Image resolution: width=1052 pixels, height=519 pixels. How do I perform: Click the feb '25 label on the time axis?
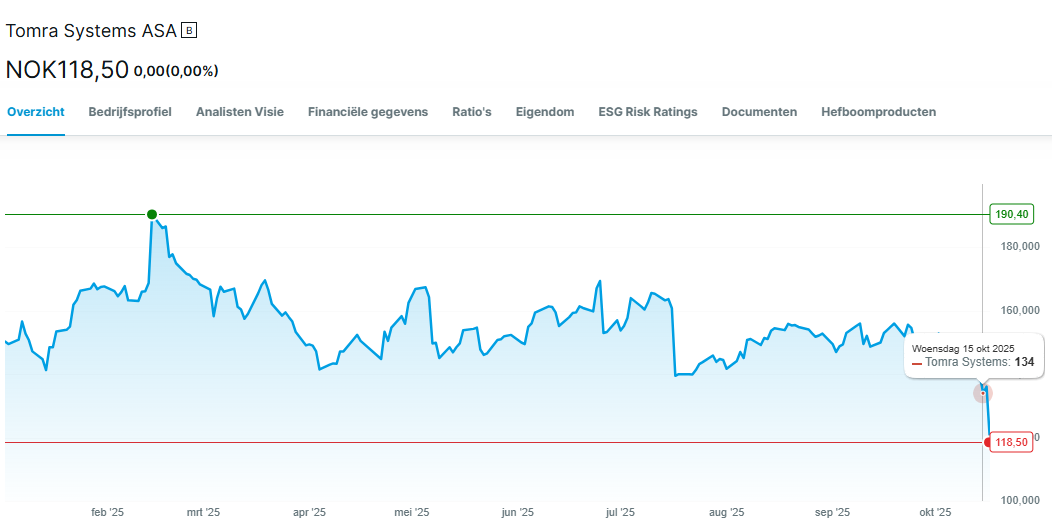[107, 512]
